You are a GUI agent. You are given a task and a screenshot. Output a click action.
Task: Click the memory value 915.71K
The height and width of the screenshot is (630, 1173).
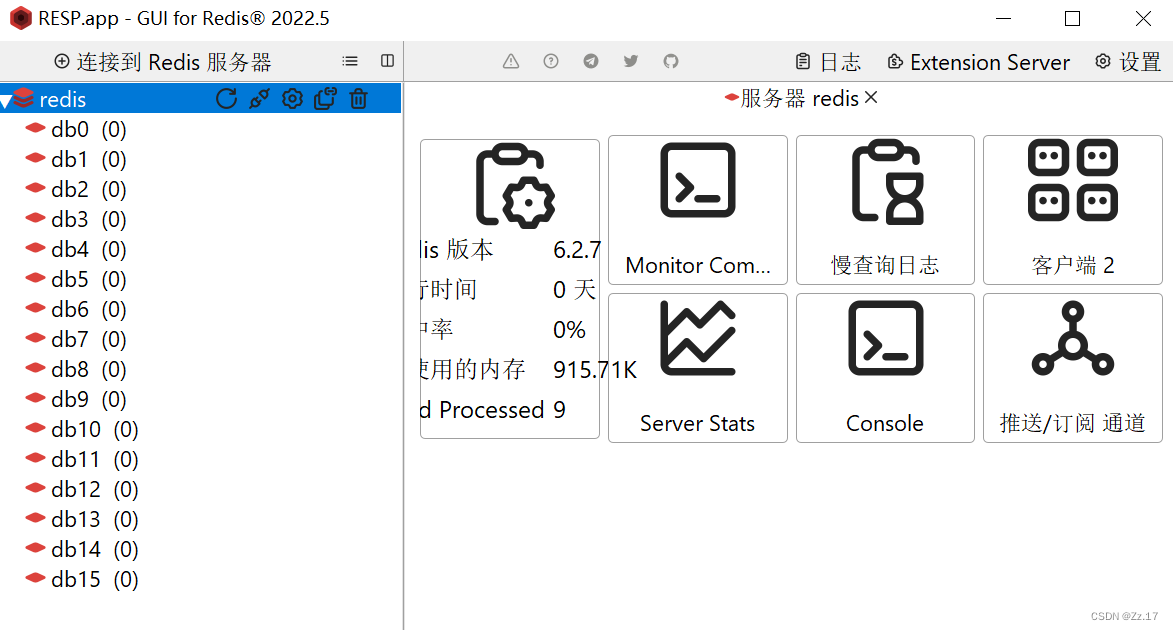tap(595, 370)
